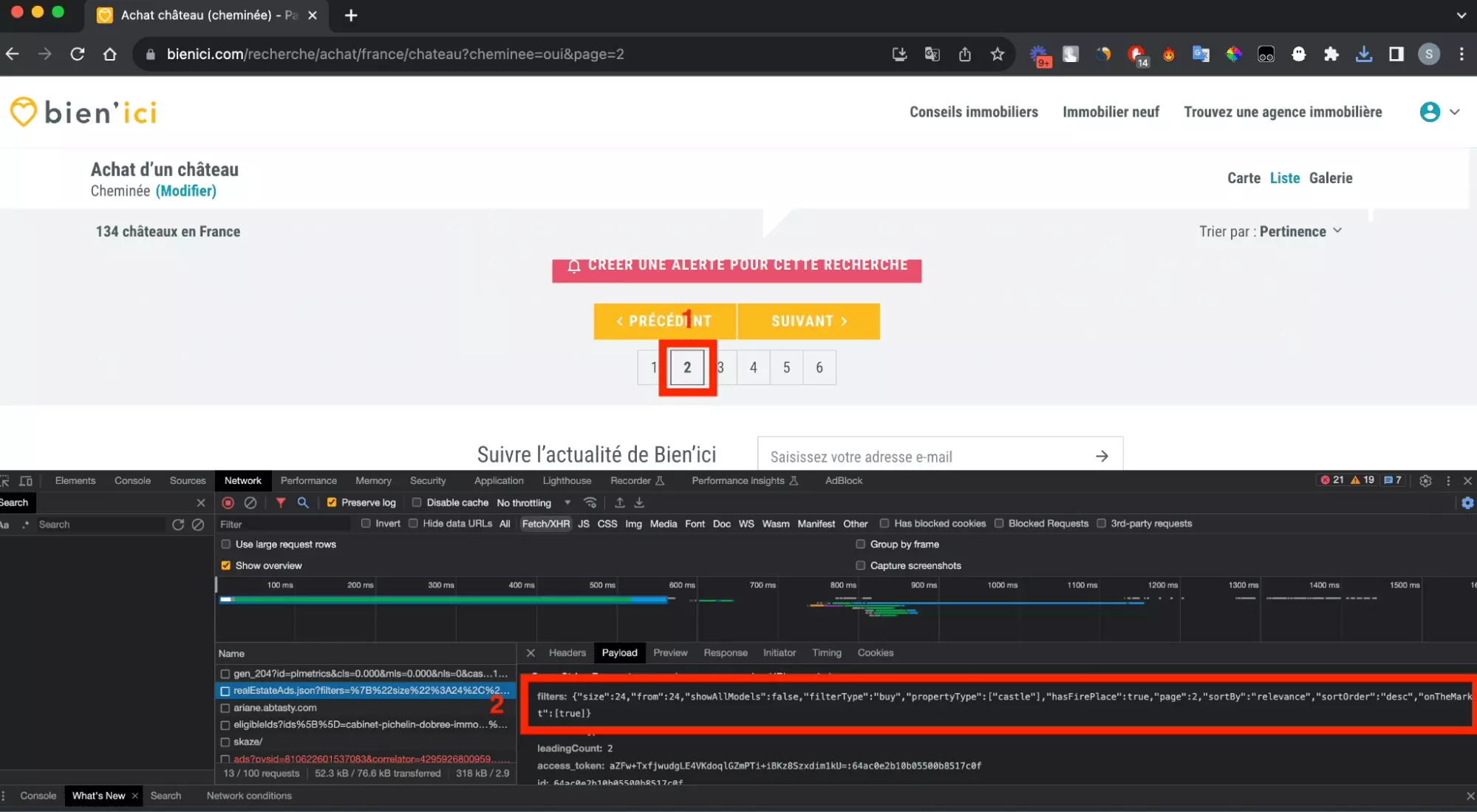Viewport: 1477px width, 812px height.
Task: Open the Modifier link next to Cheminée
Action: pyautogui.click(x=186, y=191)
